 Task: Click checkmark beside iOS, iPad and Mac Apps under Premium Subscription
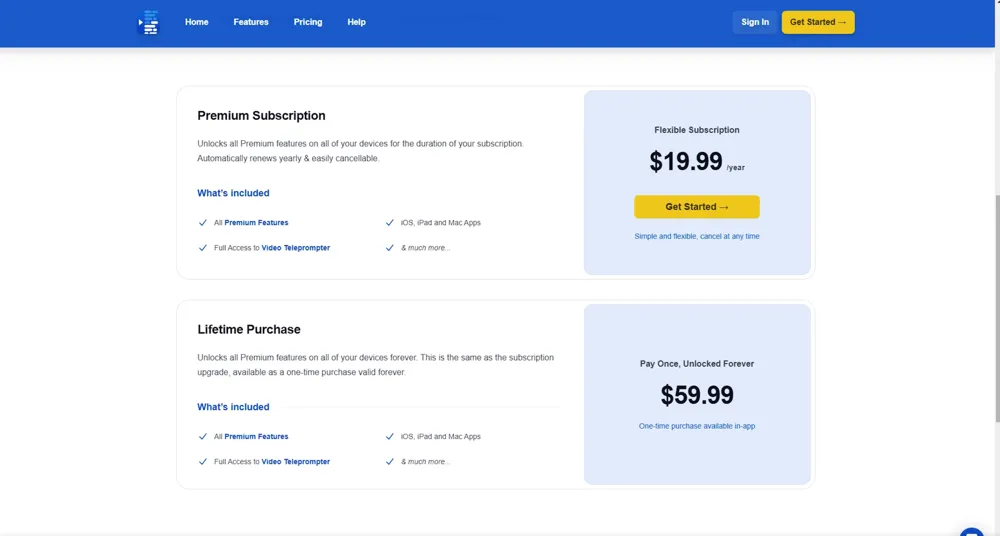(x=390, y=223)
